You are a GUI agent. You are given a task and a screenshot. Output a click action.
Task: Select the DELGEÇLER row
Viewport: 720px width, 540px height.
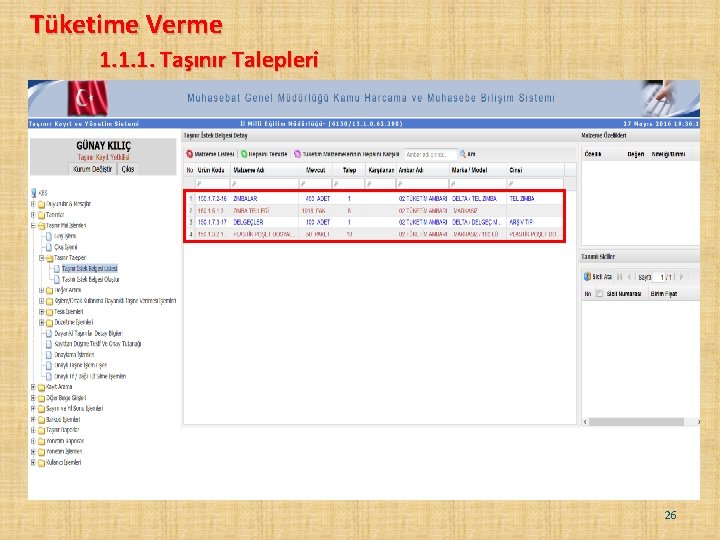coord(374,222)
